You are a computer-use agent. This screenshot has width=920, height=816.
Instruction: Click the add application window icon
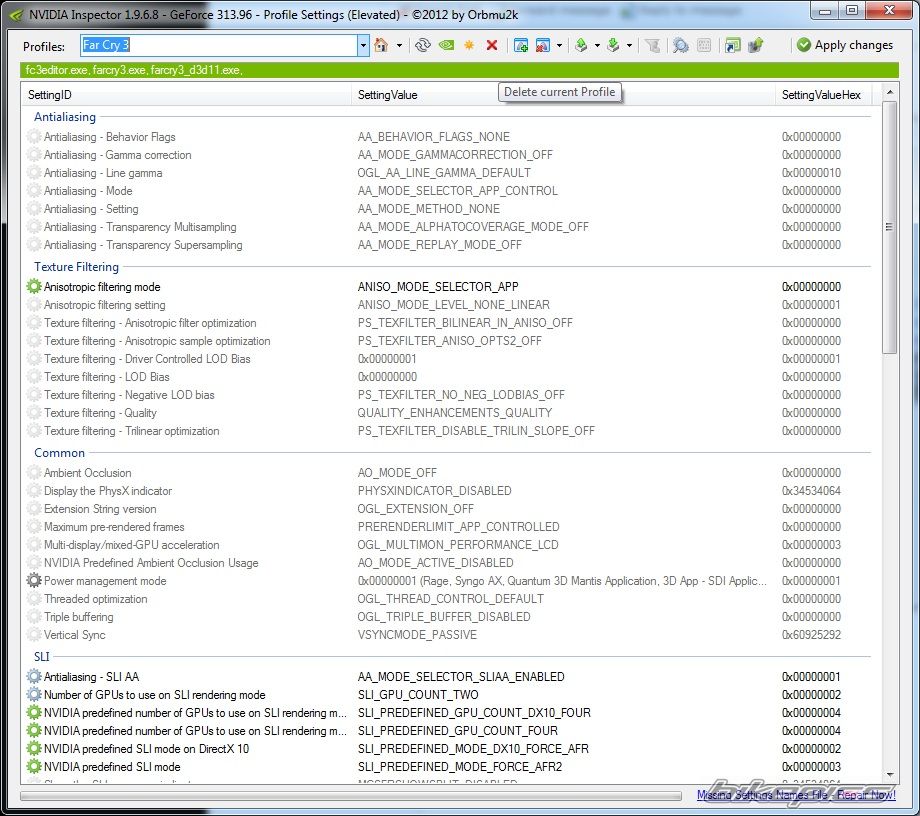click(x=520, y=45)
